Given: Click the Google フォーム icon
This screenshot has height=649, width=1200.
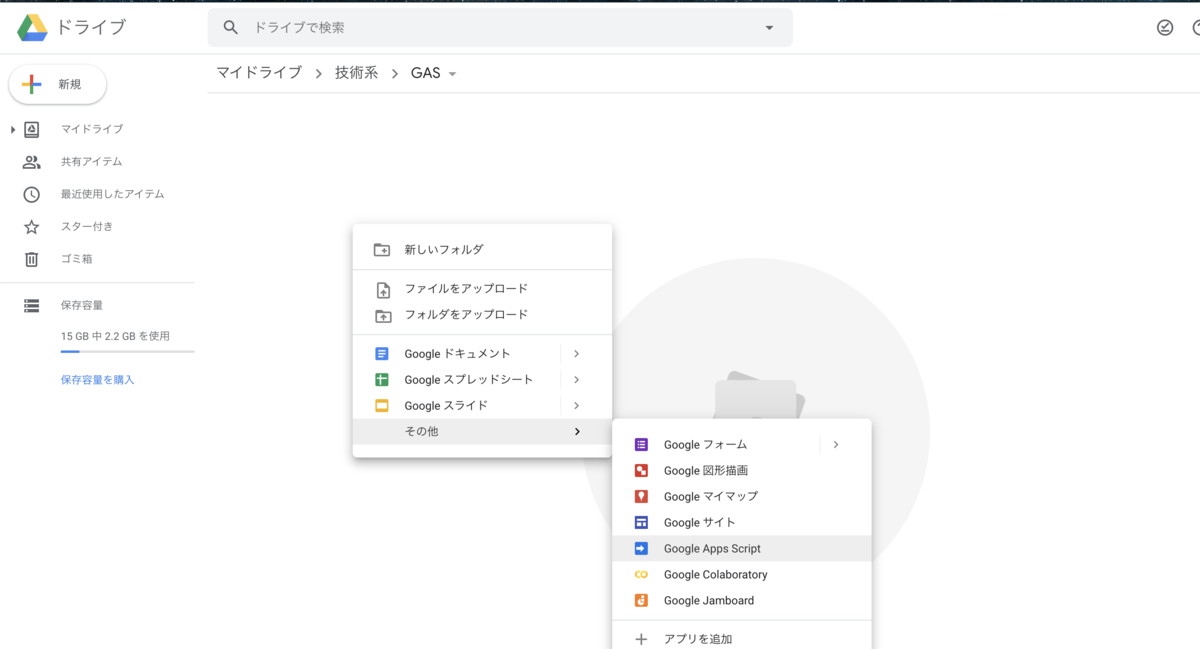Looking at the screenshot, I should pos(642,444).
